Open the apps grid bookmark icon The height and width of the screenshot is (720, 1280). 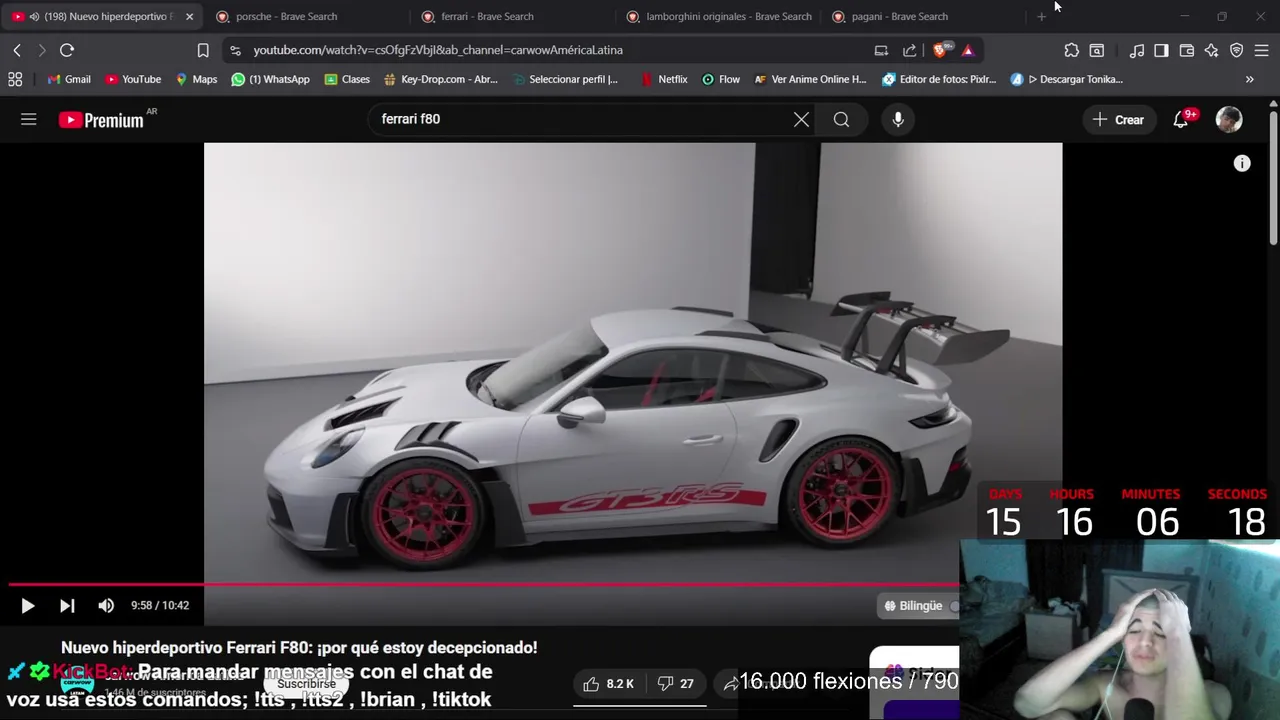click(15, 79)
